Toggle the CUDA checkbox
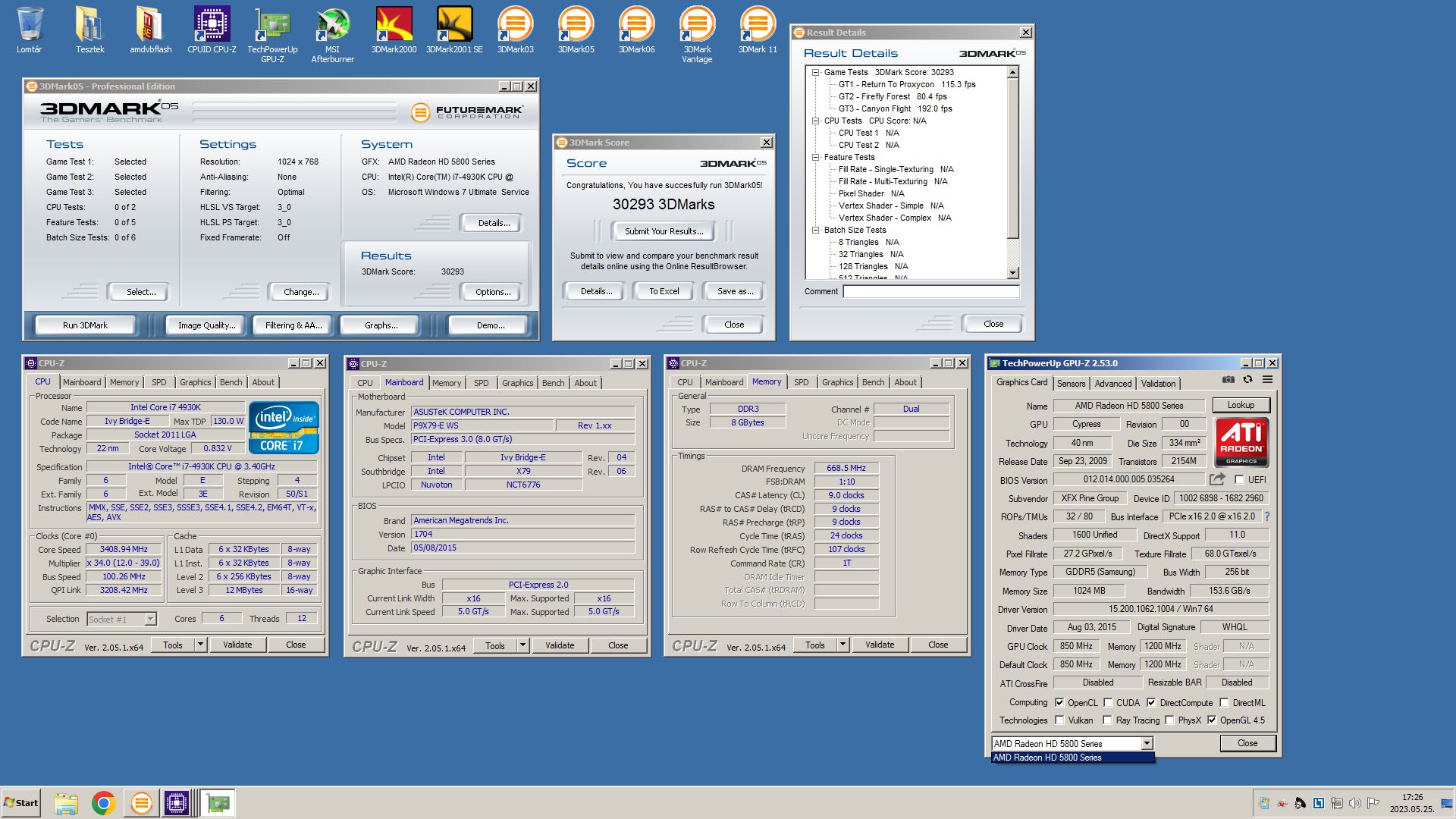 pos(1108,702)
